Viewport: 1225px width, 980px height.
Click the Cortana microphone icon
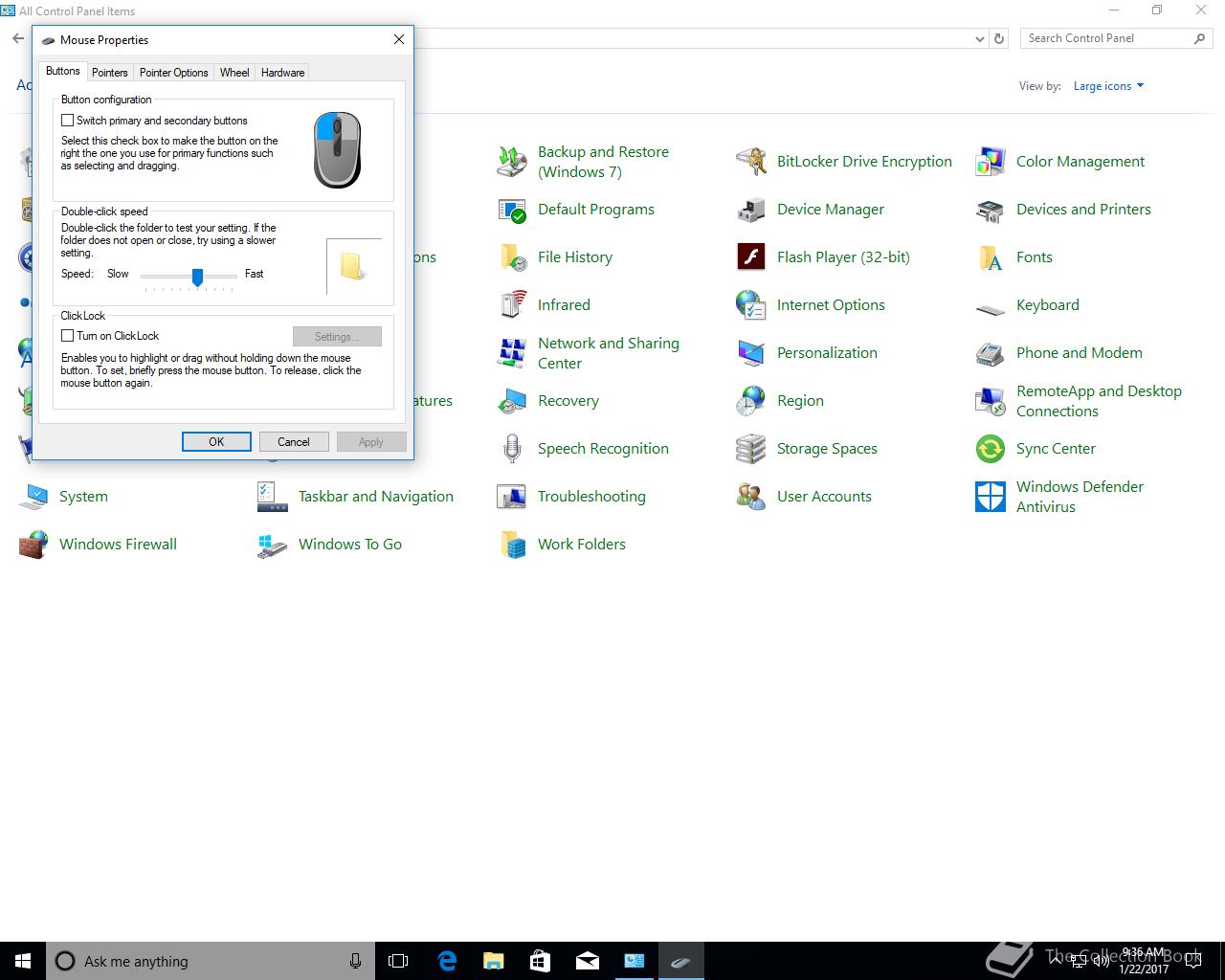point(356,961)
